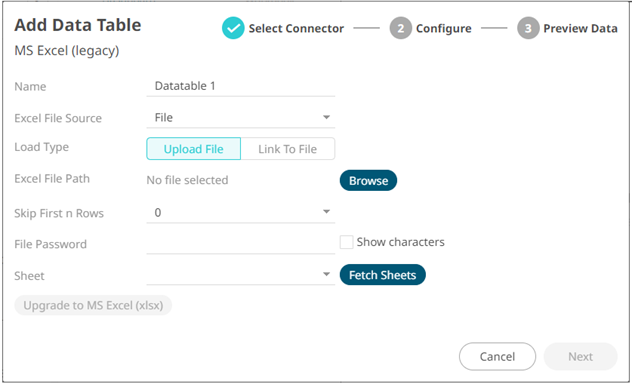Open the Excel File Source dropdown arrow
This screenshot has height=384, width=632.
pos(326,117)
